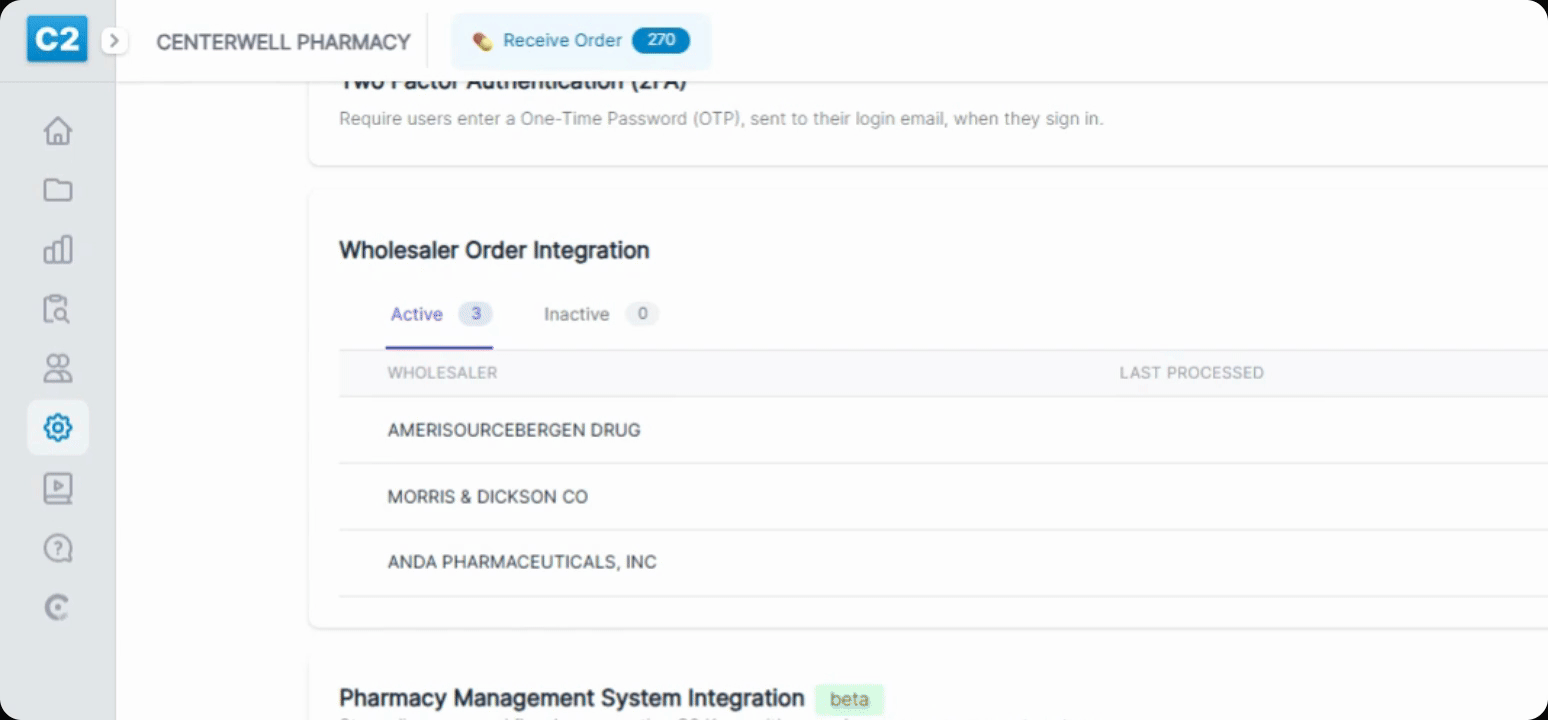Open the video tutorials icon
1548x720 pixels.
(58, 488)
